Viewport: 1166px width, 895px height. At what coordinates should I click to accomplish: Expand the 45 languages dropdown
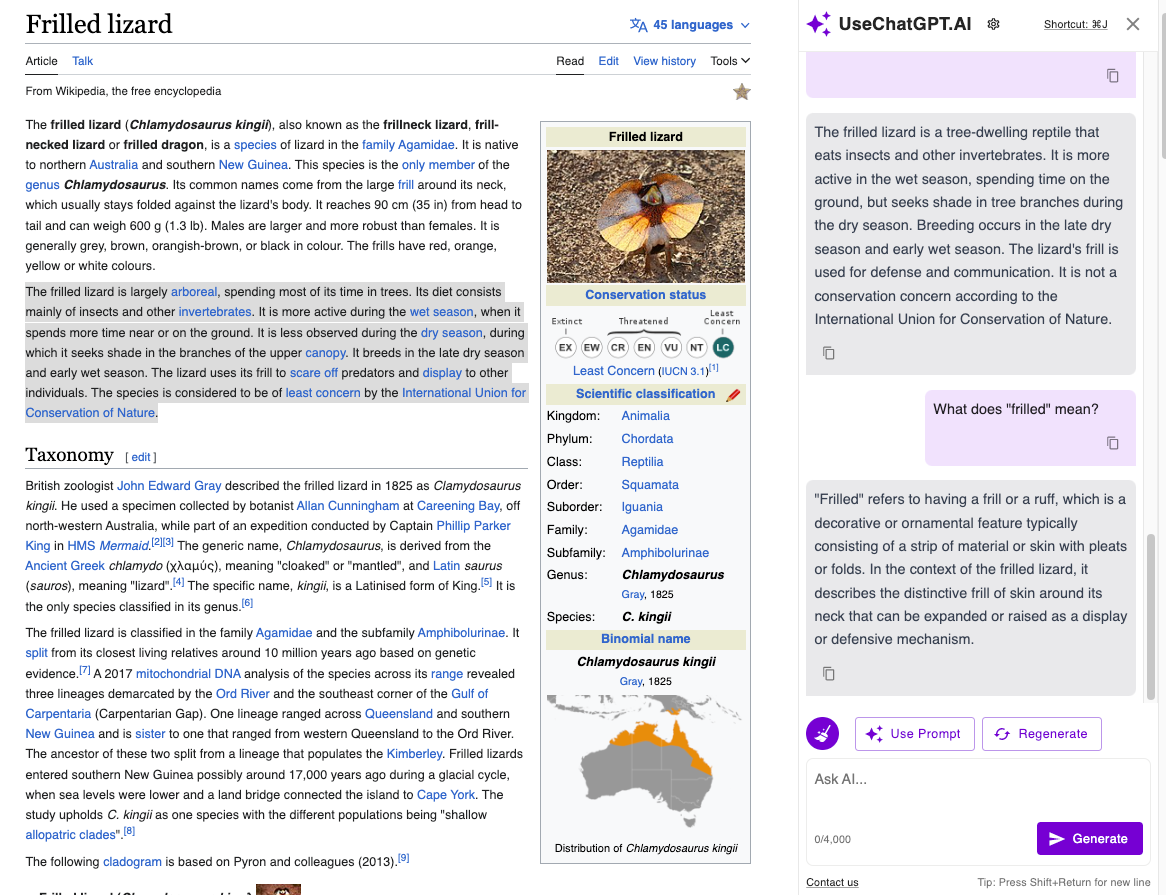tap(690, 25)
